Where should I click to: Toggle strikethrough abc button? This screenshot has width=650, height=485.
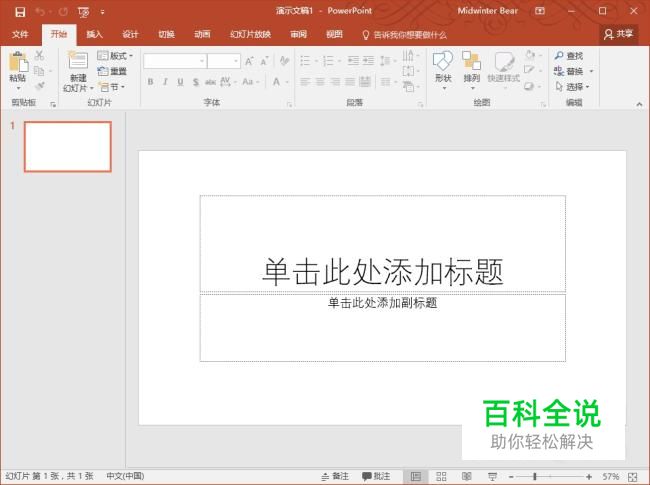pyautogui.click(x=210, y=82)
